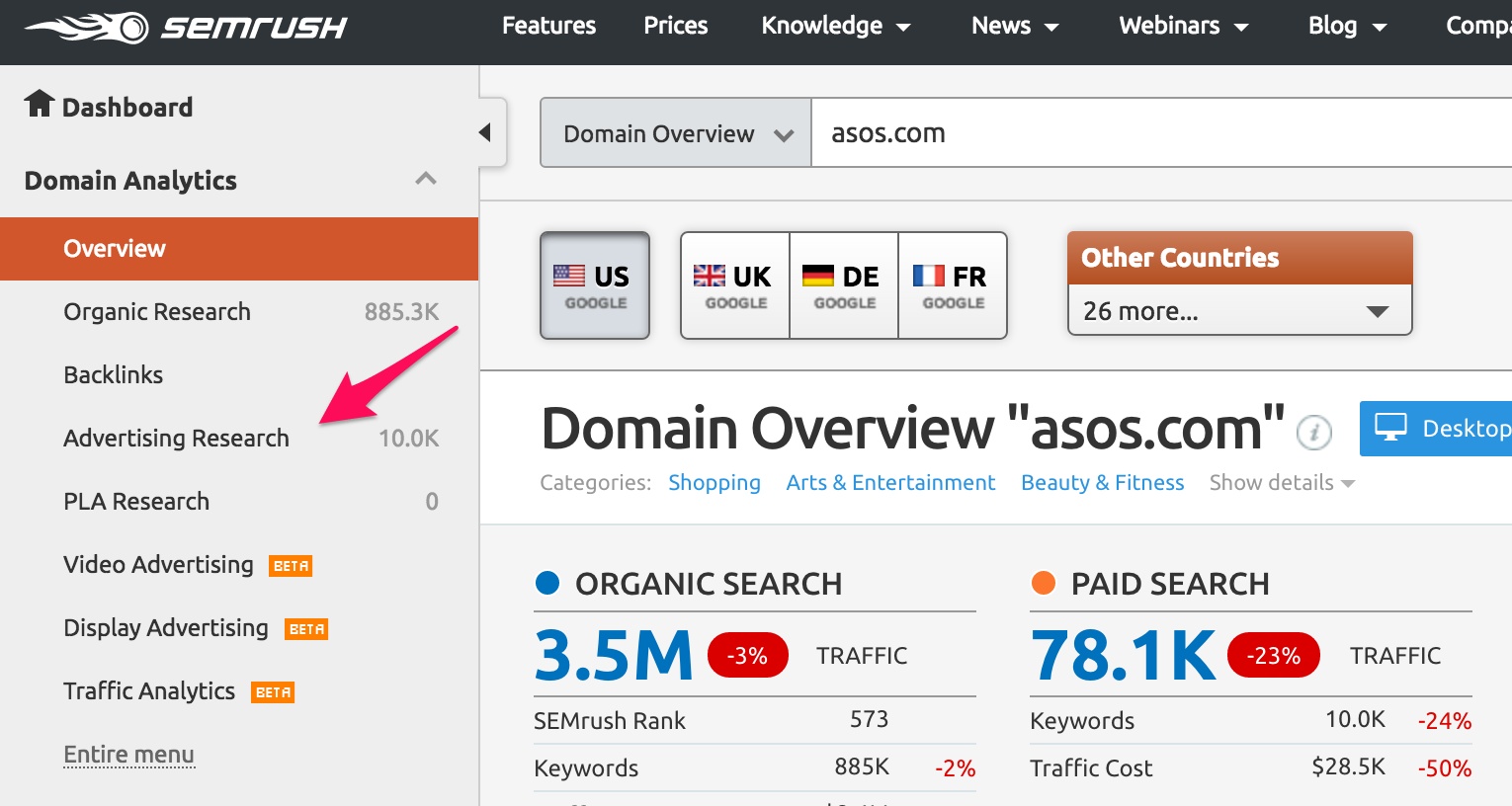Click the 78.1K paid traffic figure
Screen dimensions: 1512x806
point(1124,656)
